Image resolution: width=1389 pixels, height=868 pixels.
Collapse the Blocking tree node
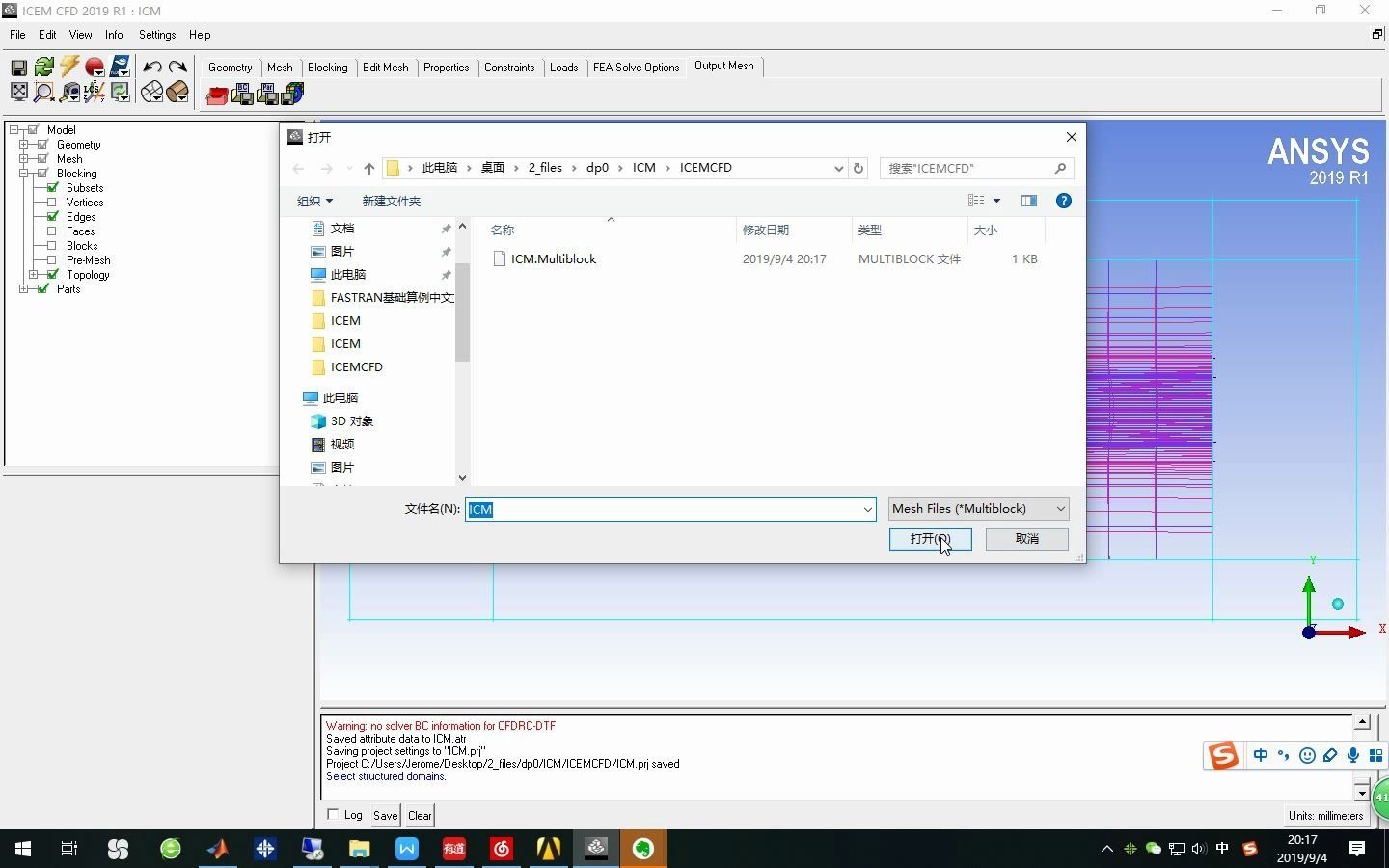[x=23, y=174]
